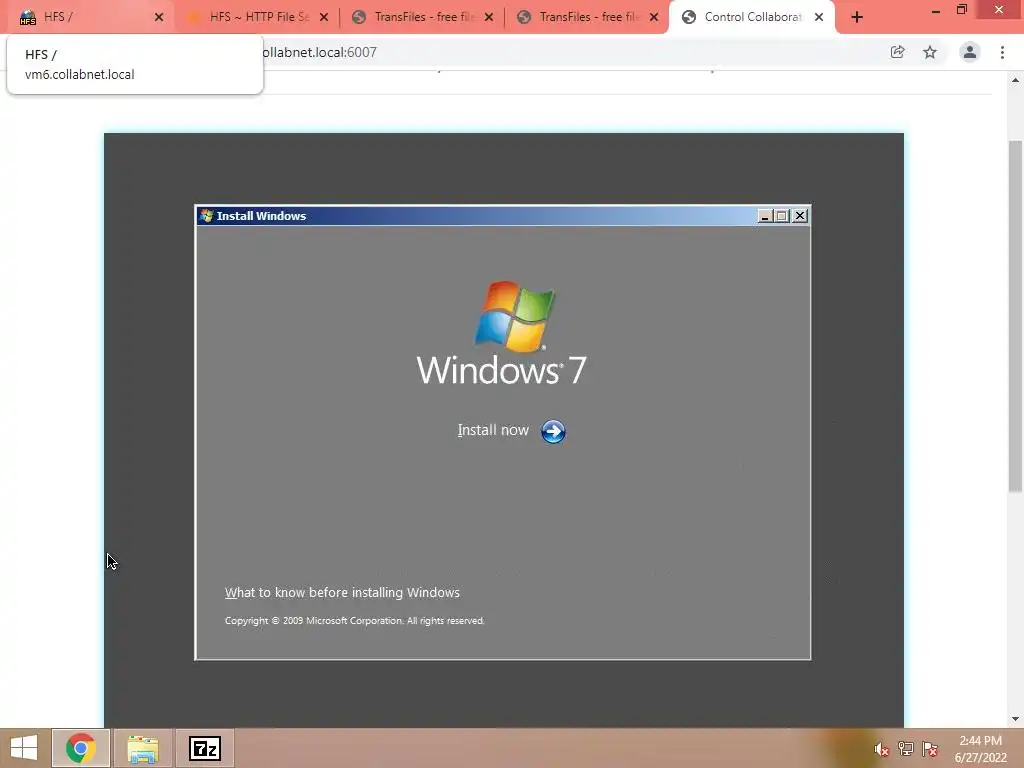Open a new browser tab
Image resolution: width=1024 pixels, height=768 pixels.
pos(857,17)
